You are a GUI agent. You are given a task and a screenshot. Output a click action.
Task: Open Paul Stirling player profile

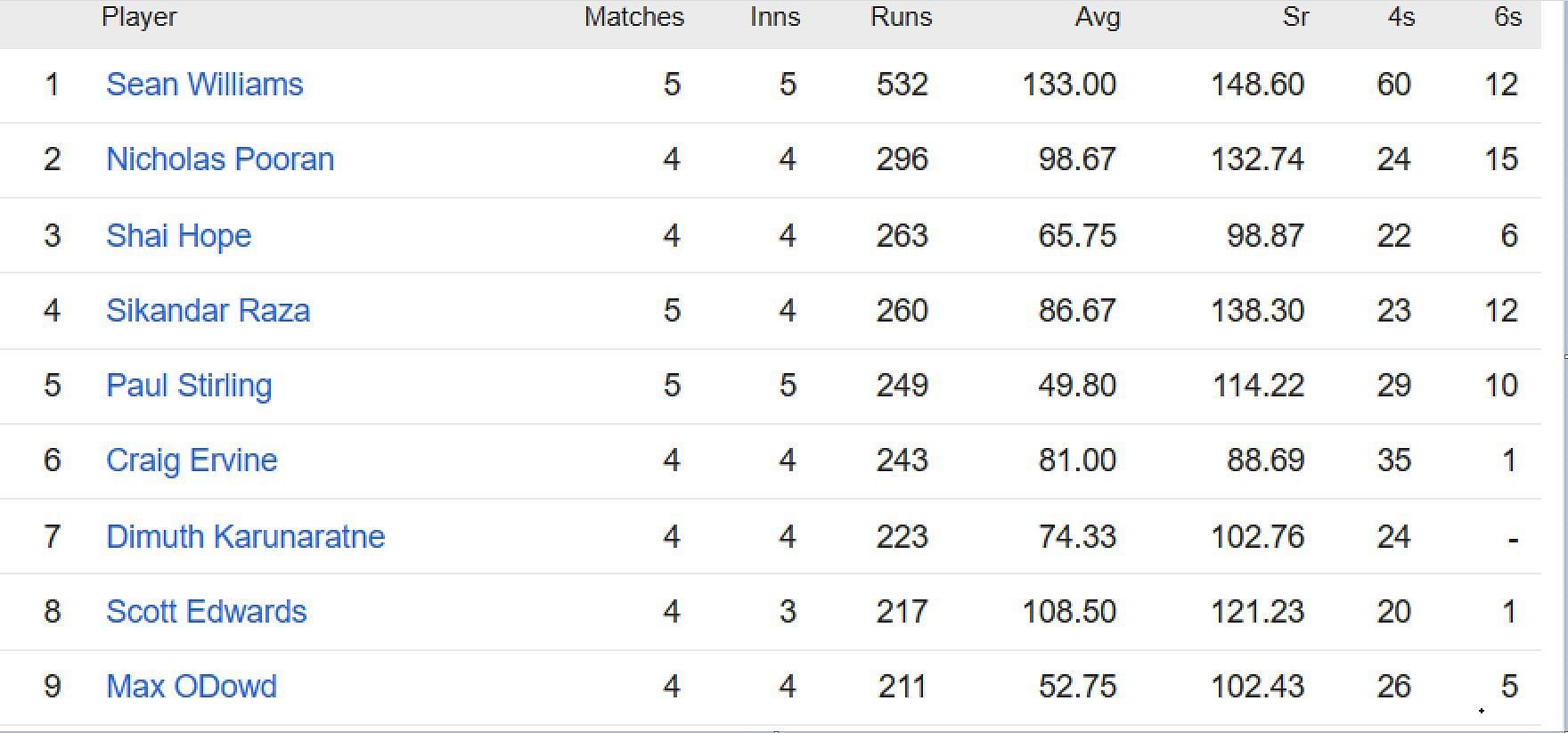[189, 386]
